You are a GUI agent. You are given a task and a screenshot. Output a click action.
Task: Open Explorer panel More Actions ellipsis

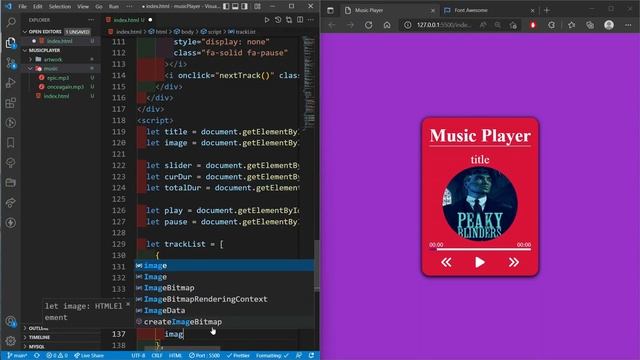91,20
